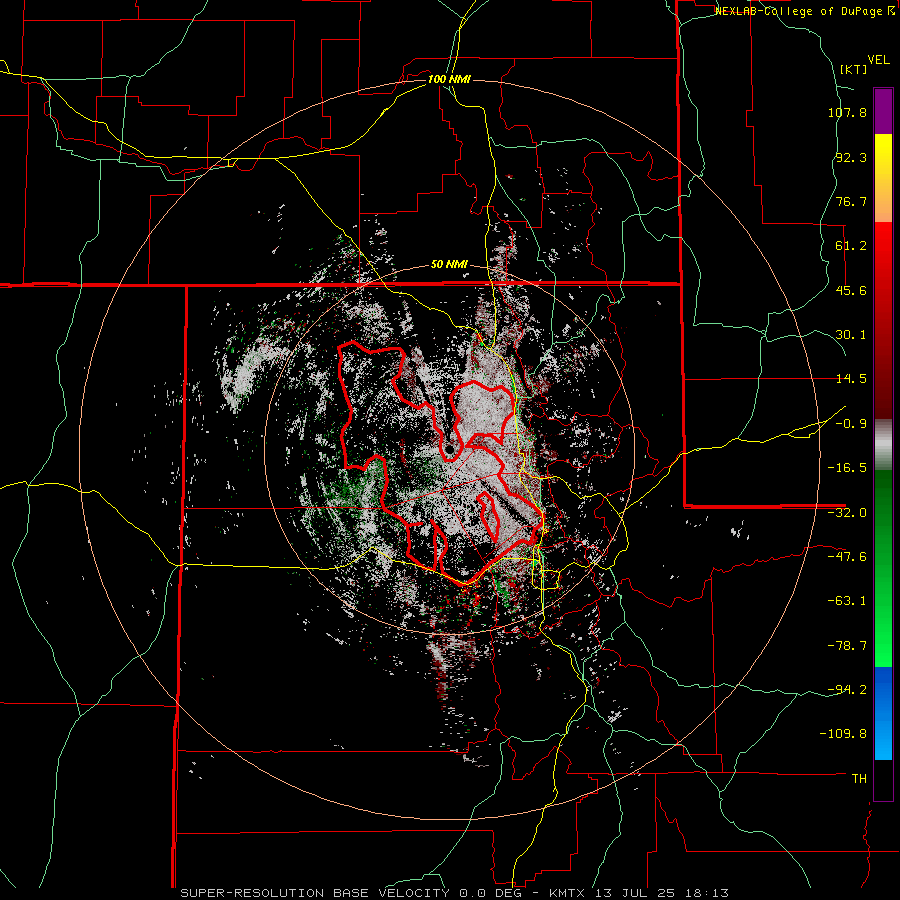Viewport: 900px width, 900px height.
Task: Click the dark green segment of the color bar
Action: (883, 505)
